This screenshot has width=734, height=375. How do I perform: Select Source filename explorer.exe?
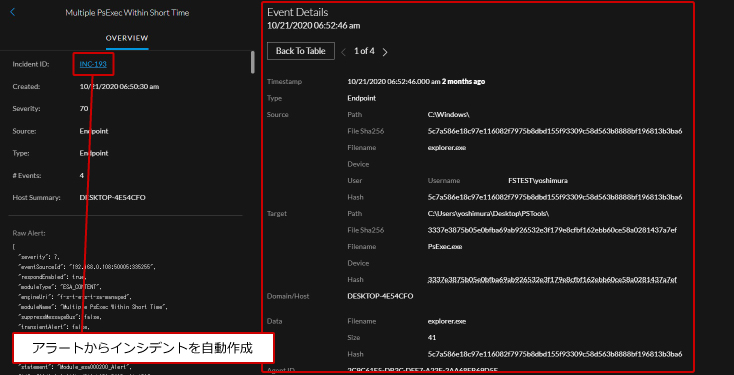pos(447,147)
